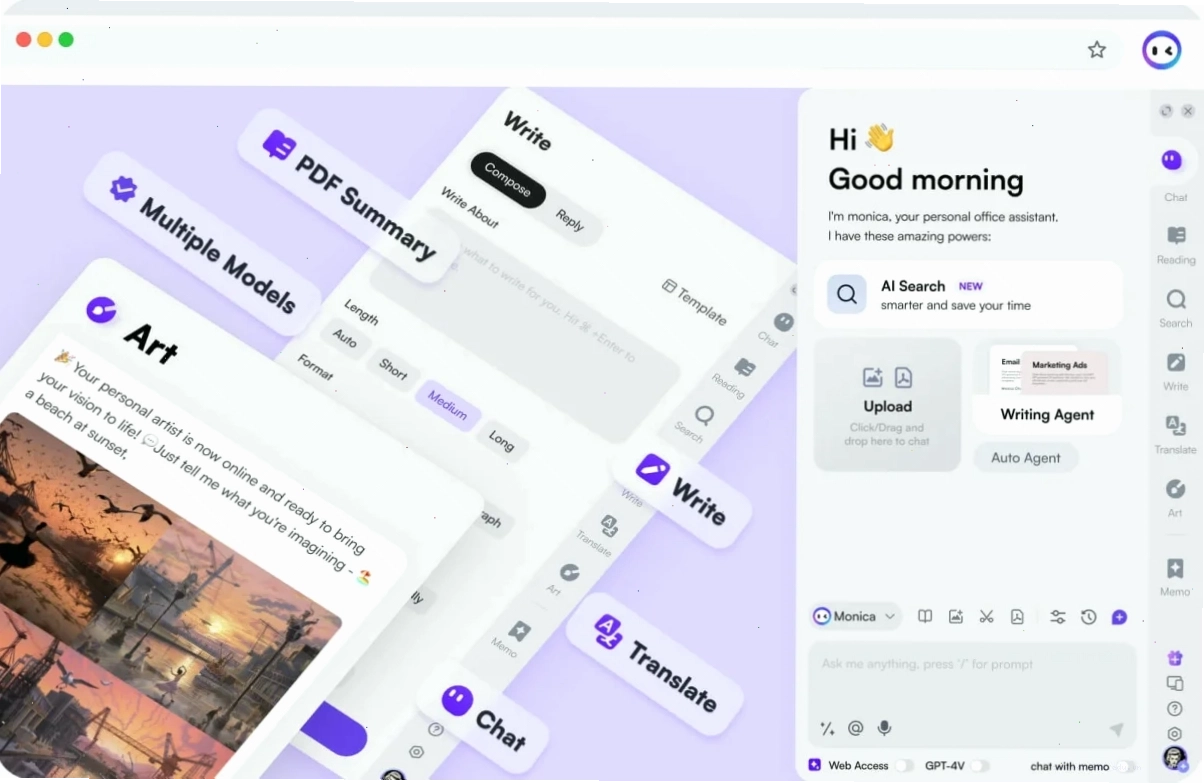Close the Monica side panel
This screenshot has height=784, width=1204.
tap(1188, 111)
